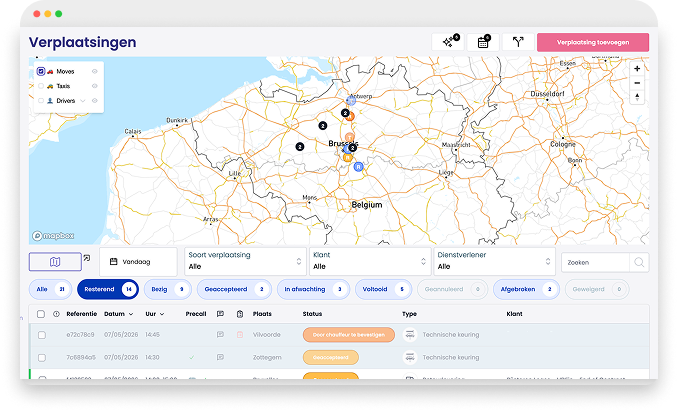Open 'Soort verplaatsing' dropdown
Screen dimensions: 678x412
point(245,261)
